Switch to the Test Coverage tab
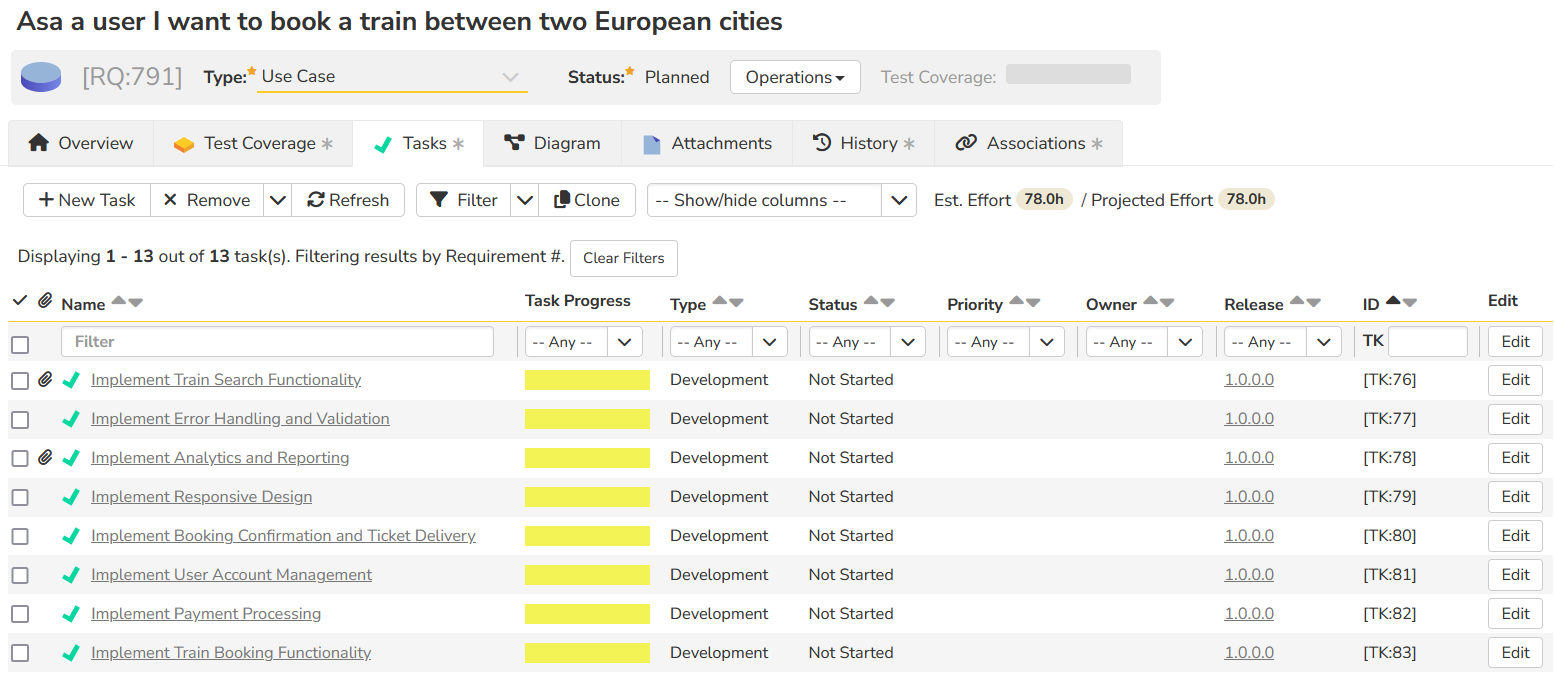The width and height of the screenshot is (1554, 676). point(253,143)
